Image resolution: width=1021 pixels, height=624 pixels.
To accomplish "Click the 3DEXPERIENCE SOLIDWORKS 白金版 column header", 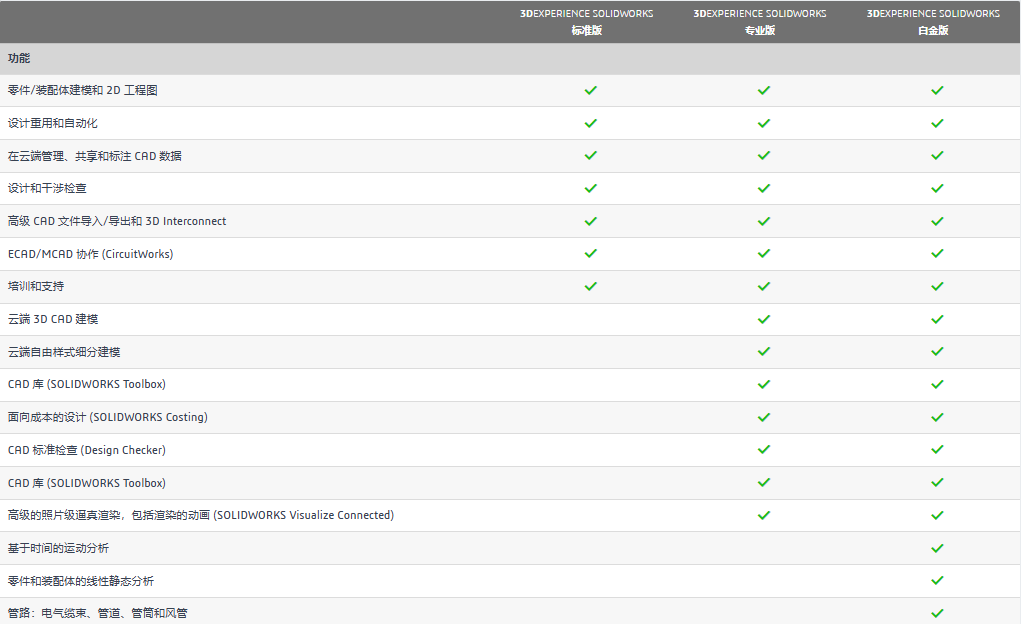I will (x=933, y=21).
